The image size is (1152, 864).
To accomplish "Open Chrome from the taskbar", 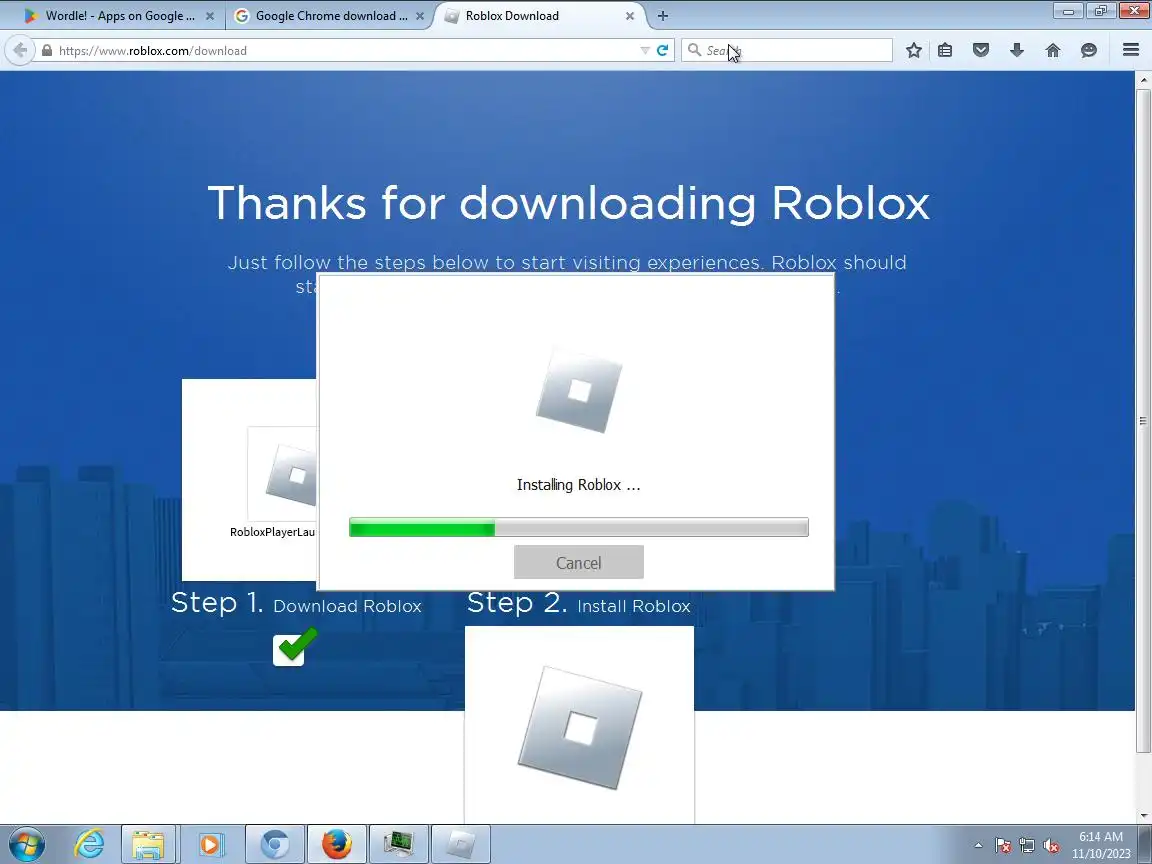I will pyautogui.click(x=274, y=844).
